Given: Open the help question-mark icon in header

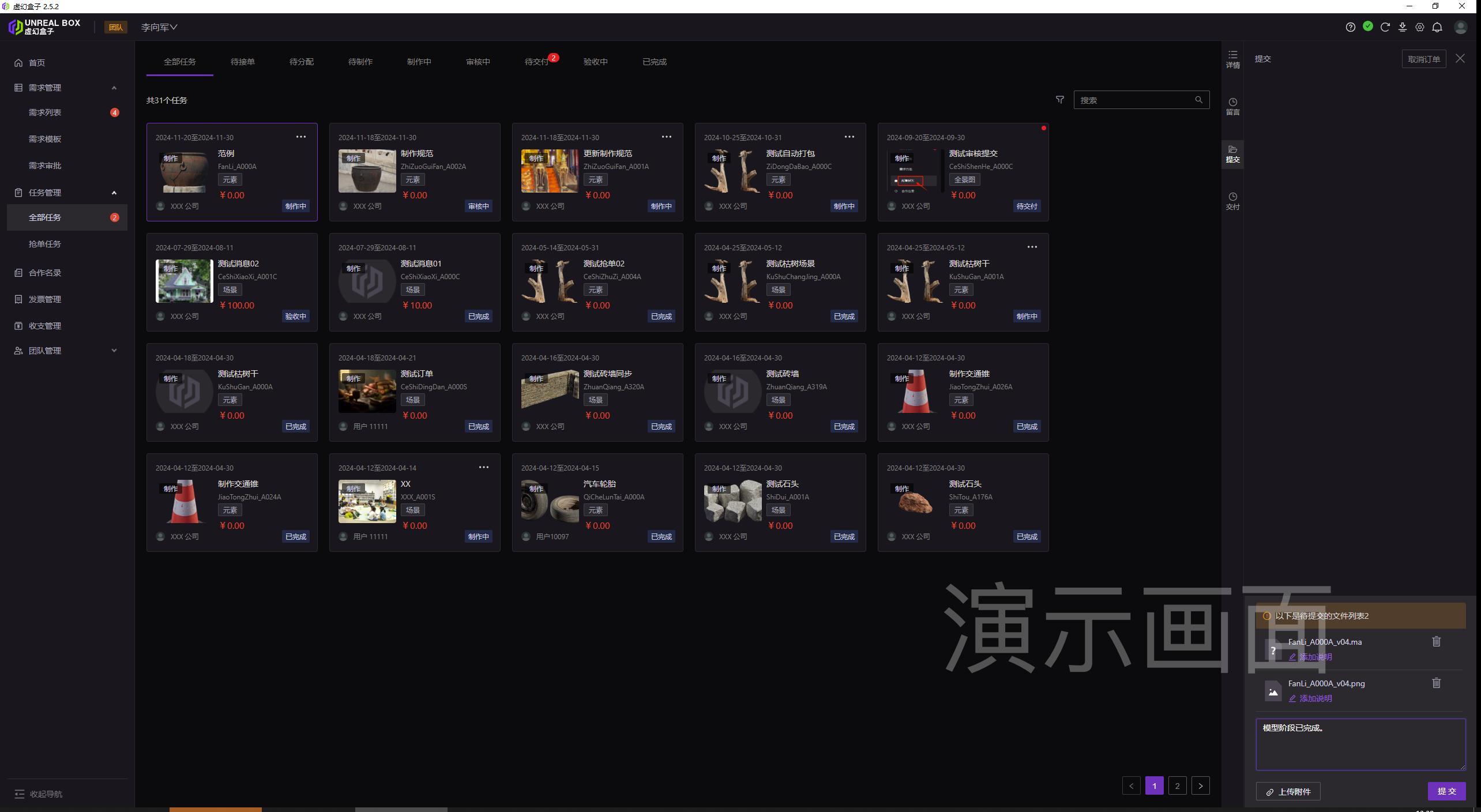Looking at the screenshot, I should 1350,27.
